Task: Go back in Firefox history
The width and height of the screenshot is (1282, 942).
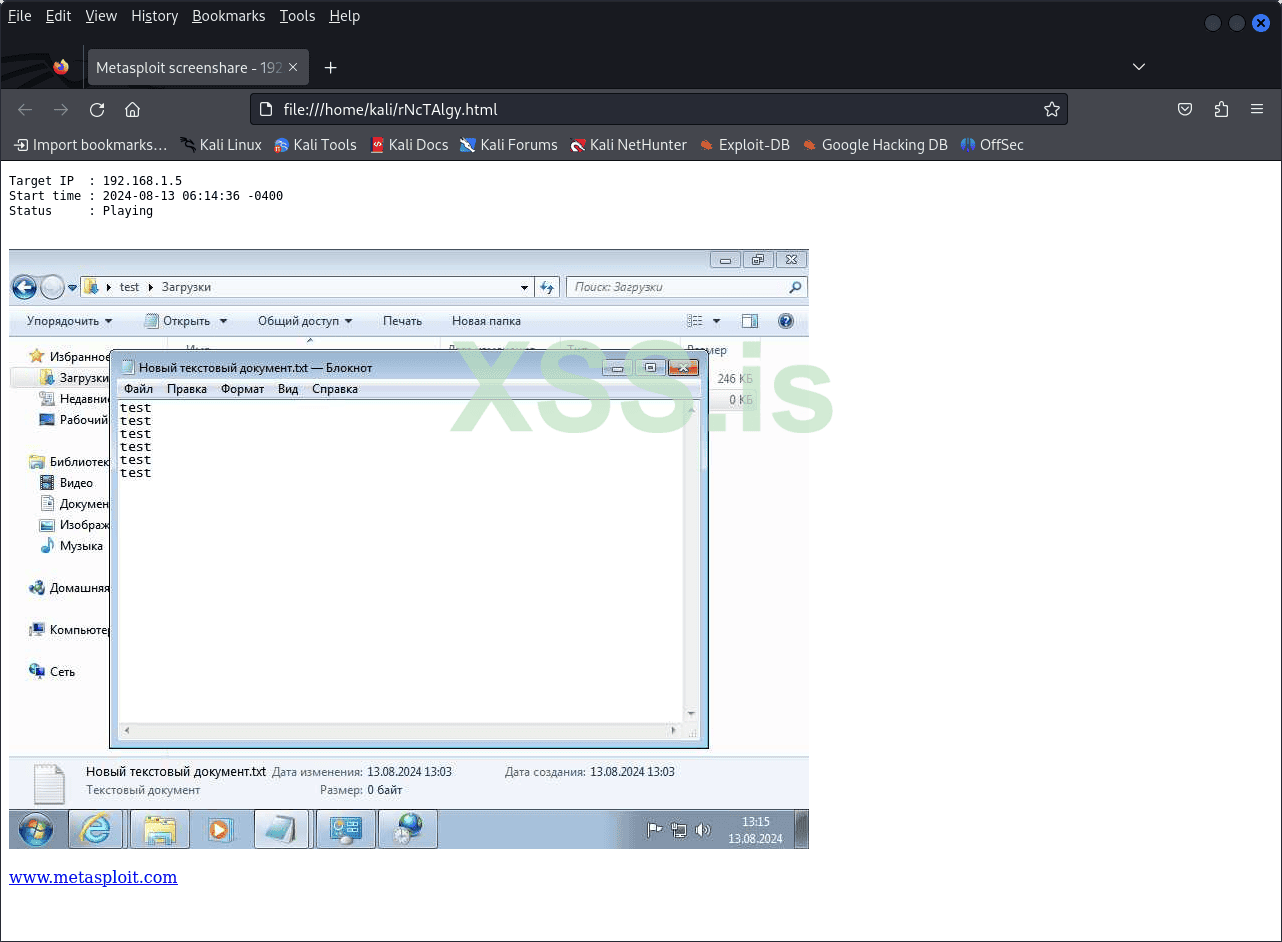Action: click(25, 109)
